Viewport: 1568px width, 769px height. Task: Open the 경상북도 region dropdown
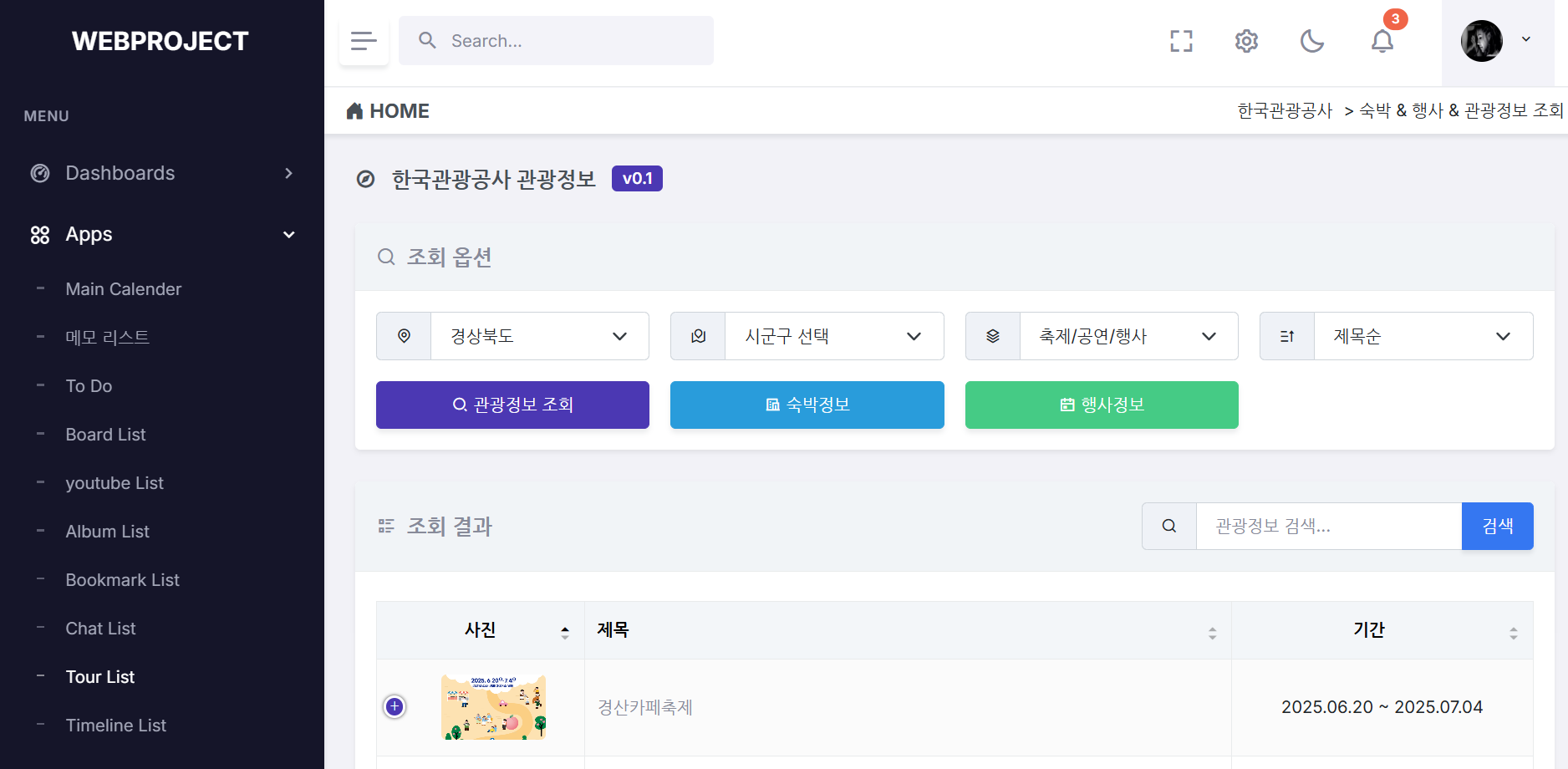[x=539, y=336]
